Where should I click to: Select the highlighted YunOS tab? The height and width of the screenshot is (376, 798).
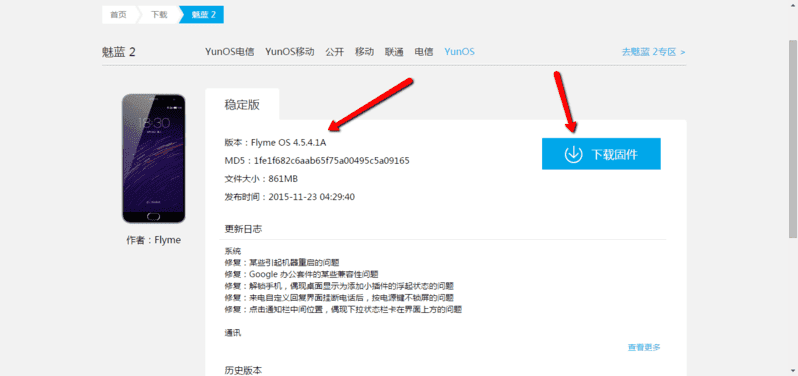point(459,51)
